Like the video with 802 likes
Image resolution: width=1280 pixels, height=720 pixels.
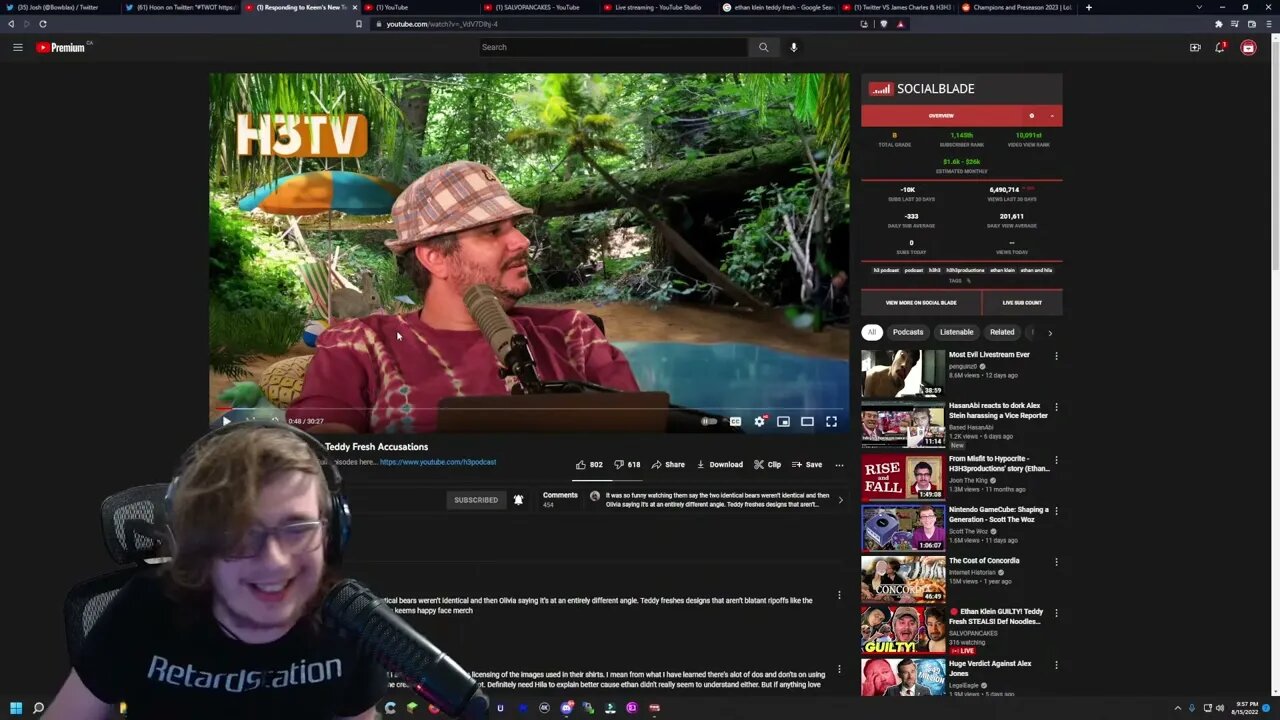(589, 464)
